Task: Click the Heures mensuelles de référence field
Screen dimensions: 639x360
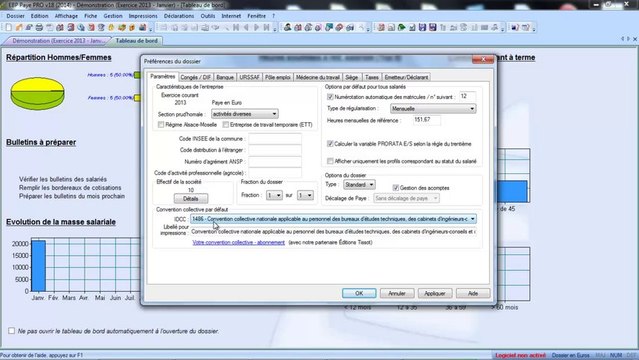Action: [426, 120]
